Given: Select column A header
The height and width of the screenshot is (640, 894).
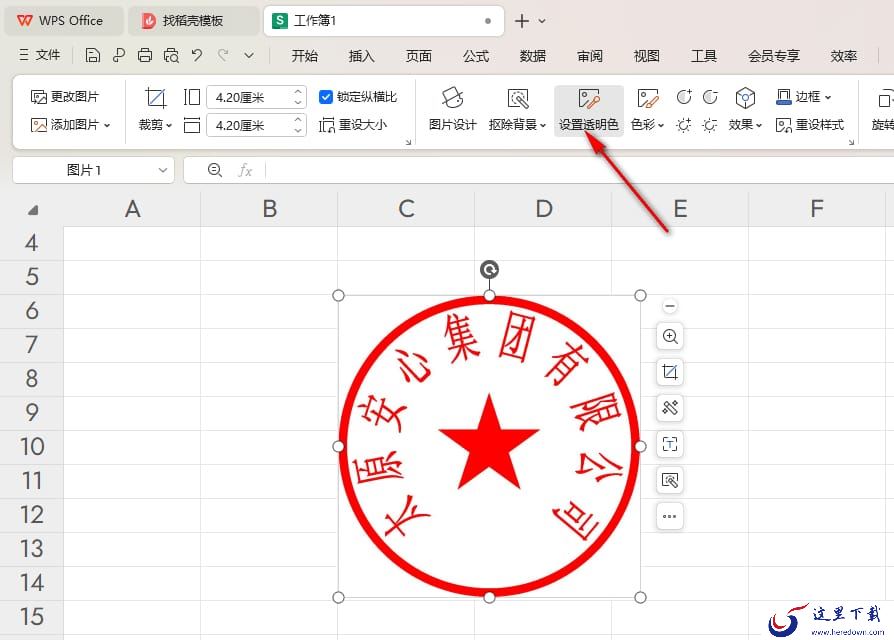Looking at the screenshot, I should pyautogui.click(x=132, y=209).
